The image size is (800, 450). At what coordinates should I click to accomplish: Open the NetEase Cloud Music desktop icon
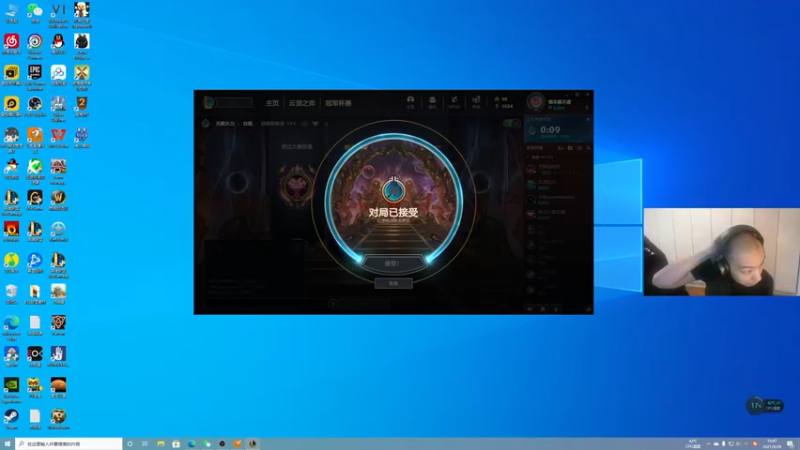point(11,44)
